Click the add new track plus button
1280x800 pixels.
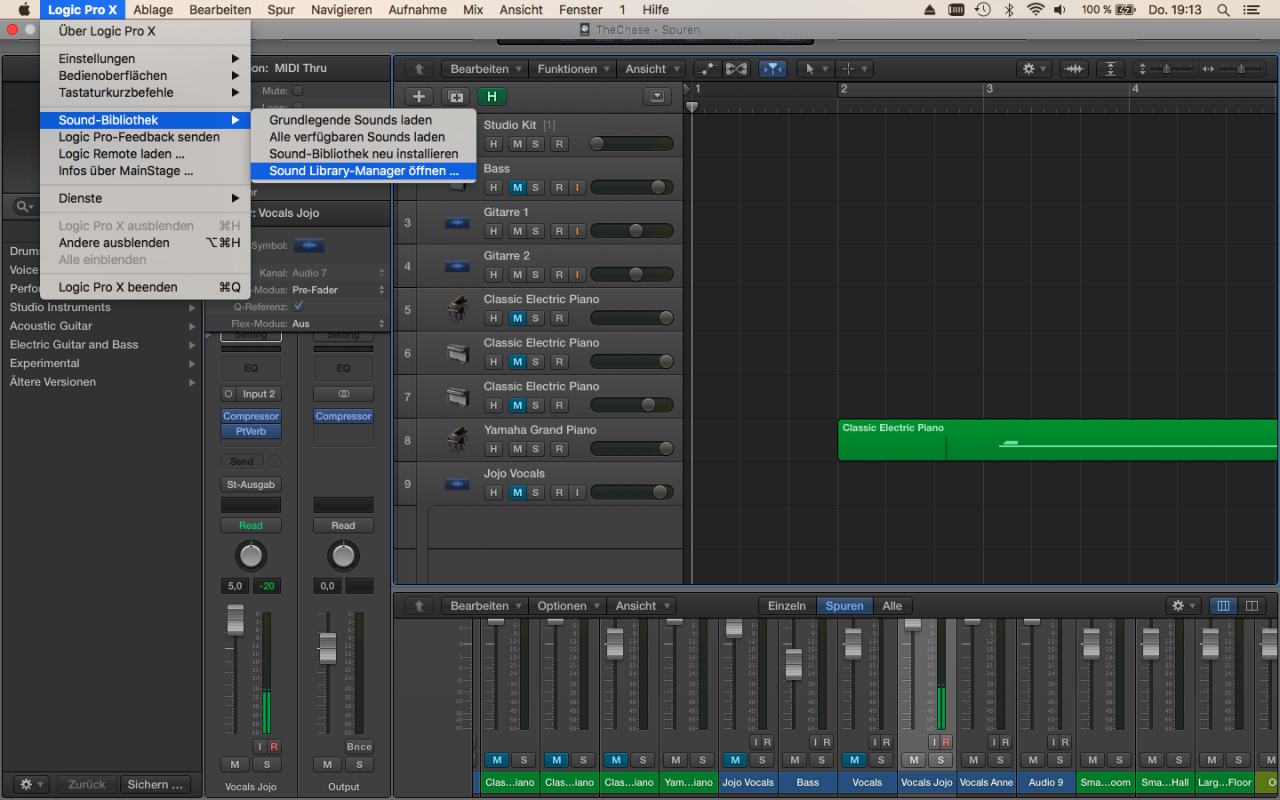point(419,97)
